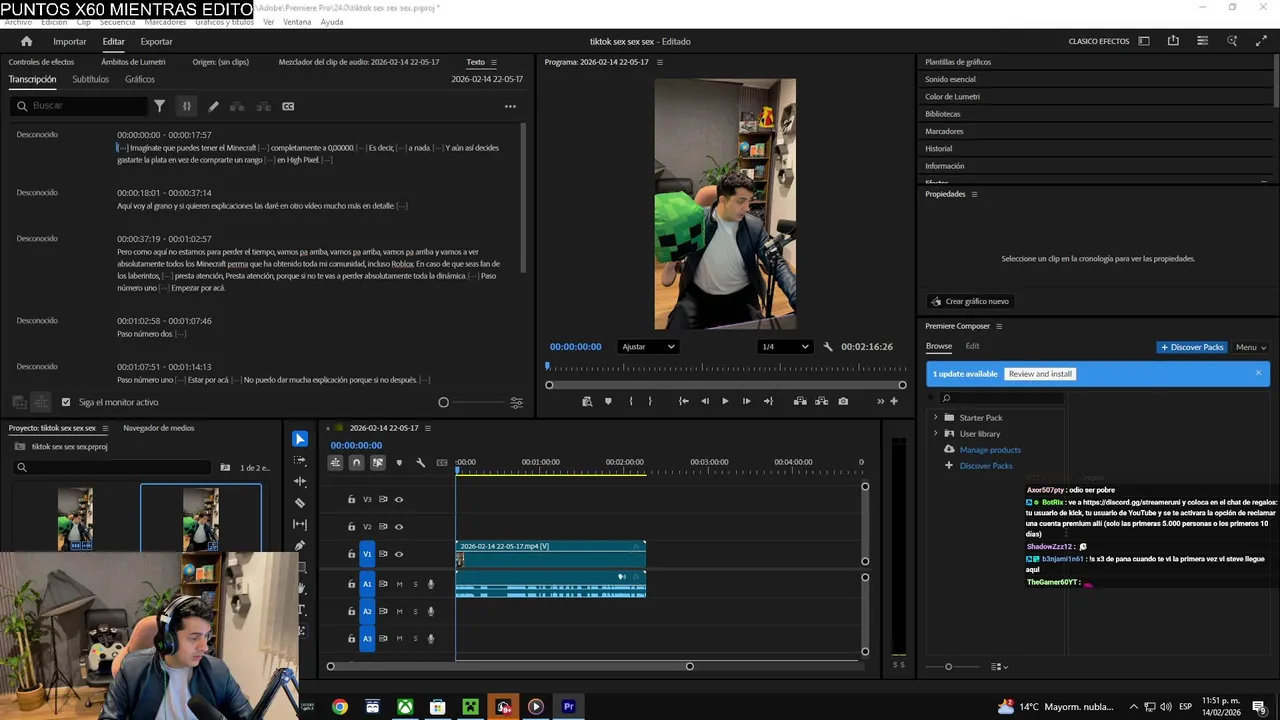
Task: Mark Out with the right brace icon
Action: pos(650,401)
